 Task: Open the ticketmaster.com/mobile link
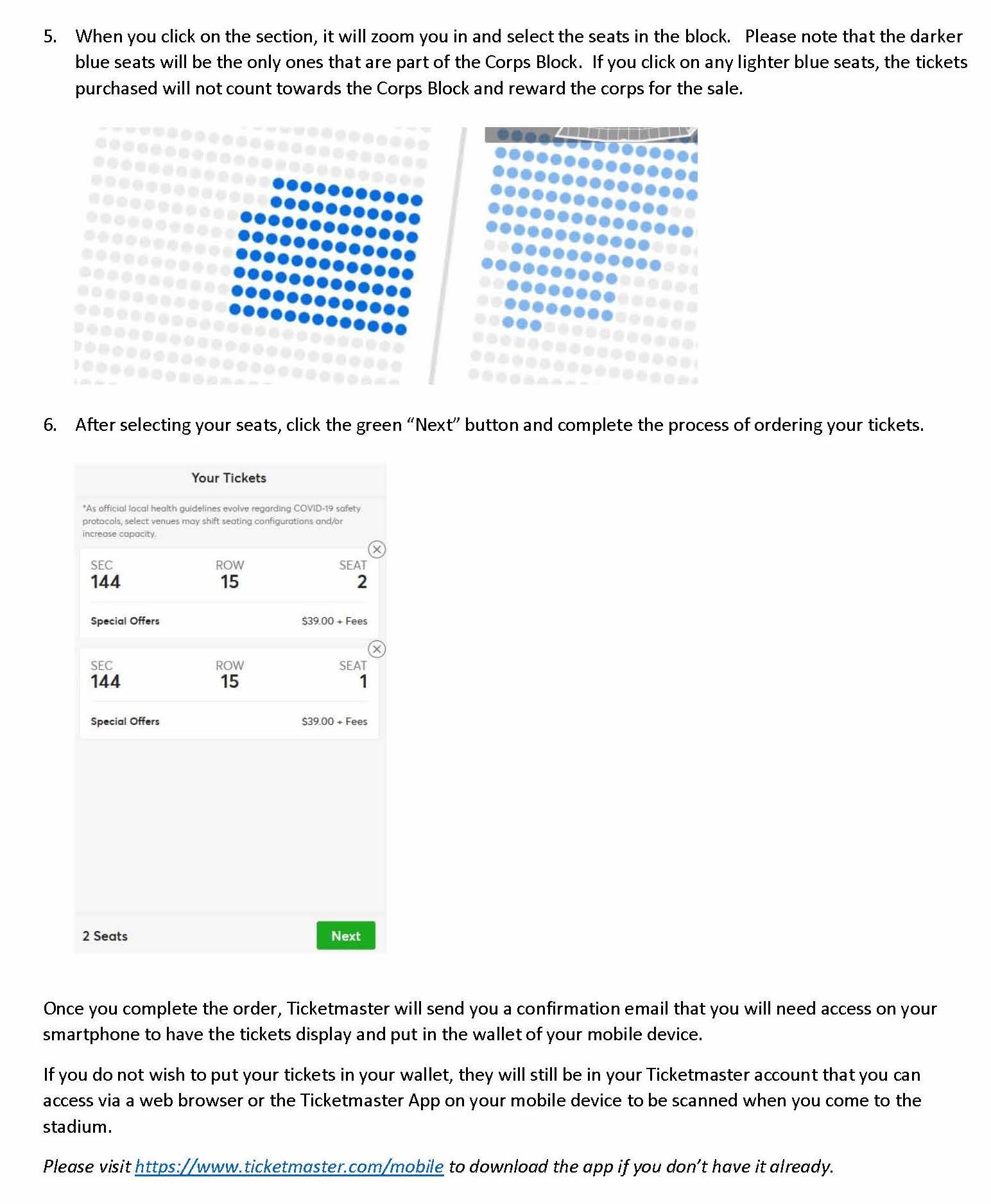[x=289, y=1167]
